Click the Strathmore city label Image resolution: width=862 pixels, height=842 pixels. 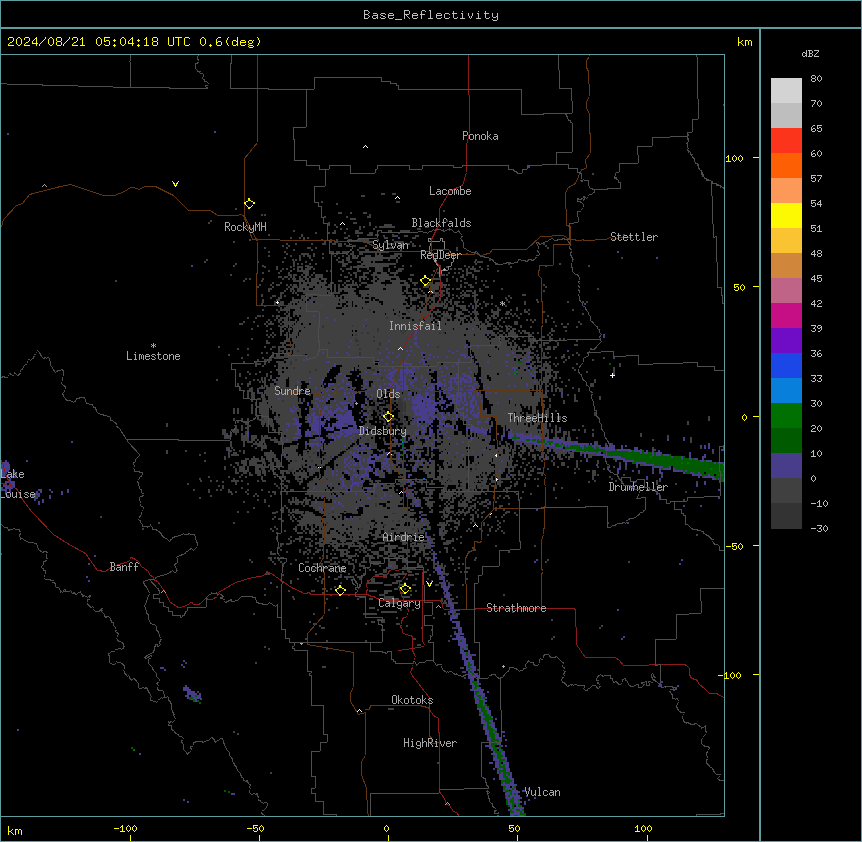point(516,608)
